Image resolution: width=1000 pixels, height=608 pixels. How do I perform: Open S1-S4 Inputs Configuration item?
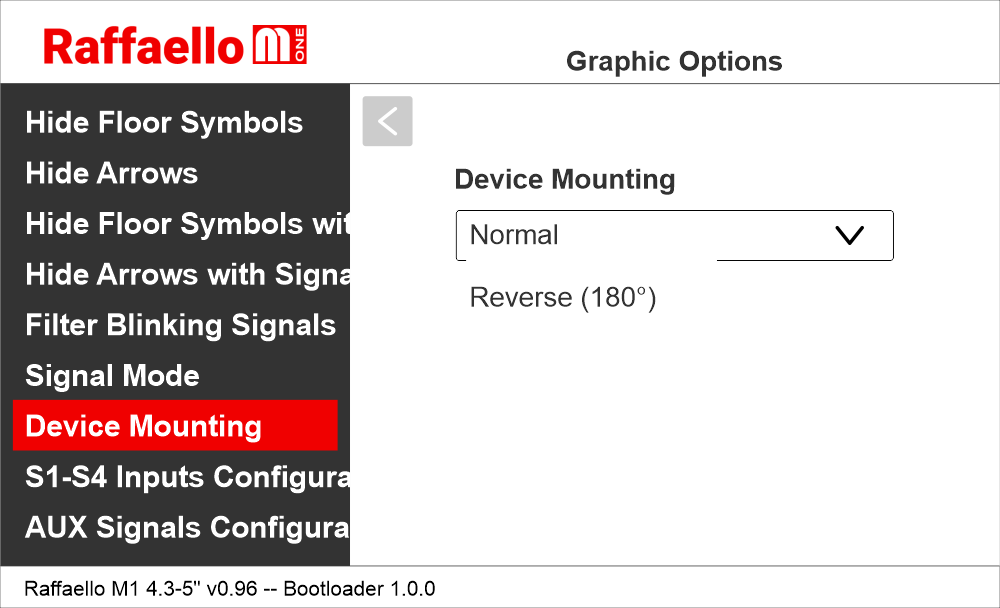[x=187, y=477]
